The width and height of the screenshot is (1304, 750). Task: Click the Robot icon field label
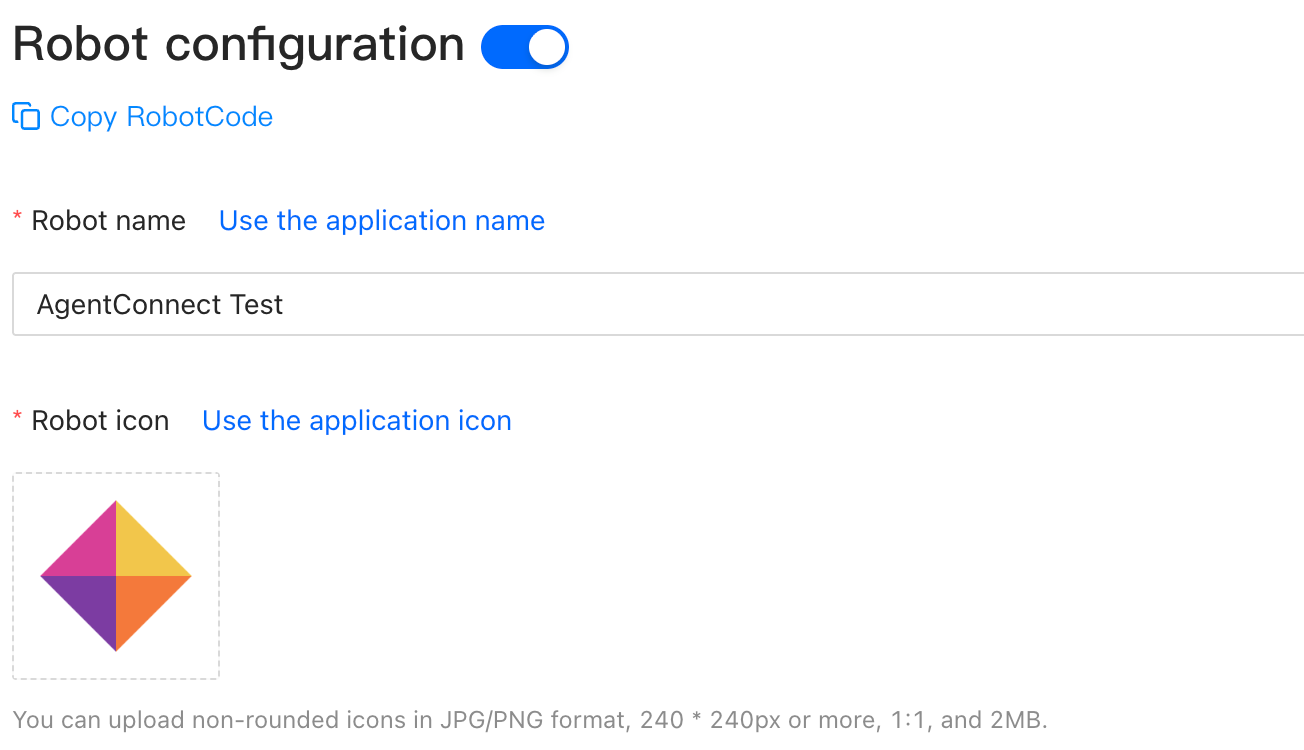tap(100, 421)
